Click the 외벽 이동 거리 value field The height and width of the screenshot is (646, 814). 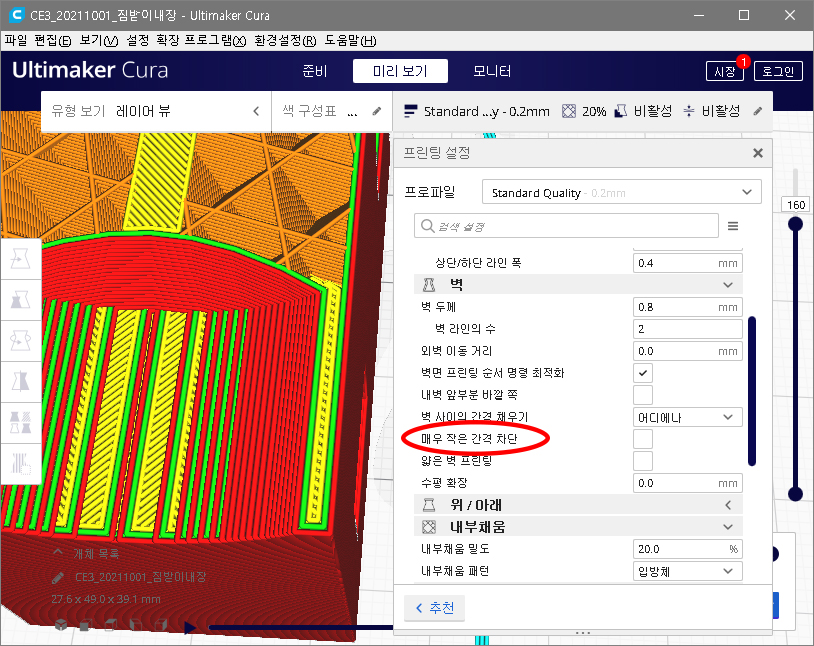pyautogui.click(x=687, y=351)
